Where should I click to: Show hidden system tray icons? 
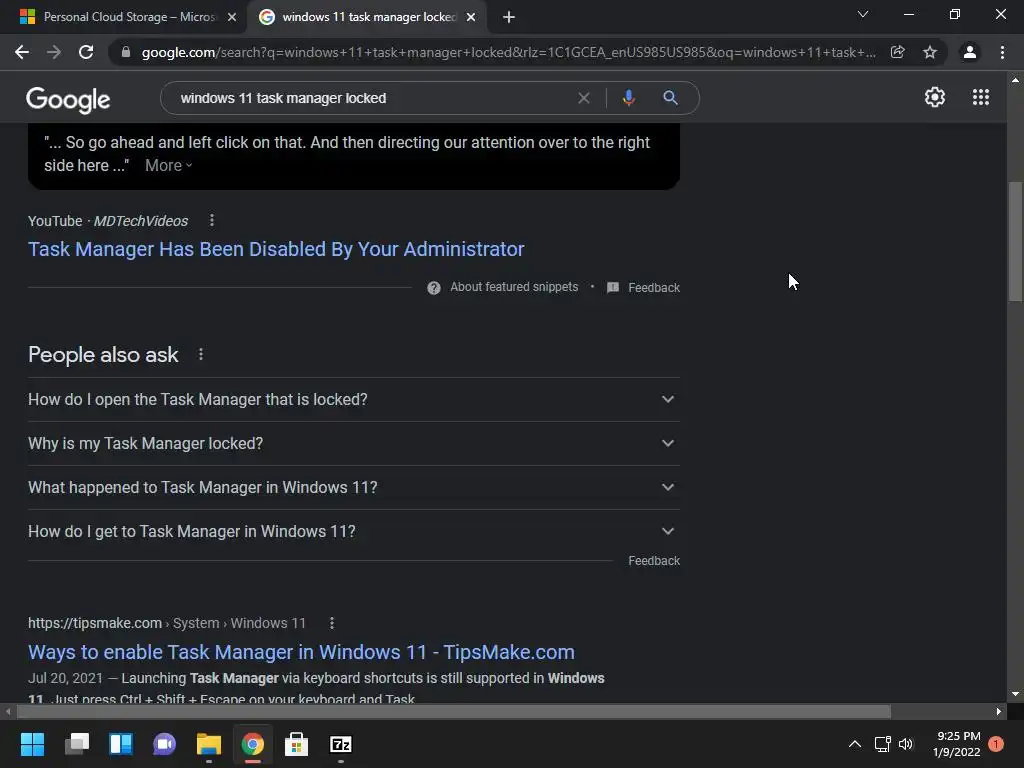tap(854, 744)
